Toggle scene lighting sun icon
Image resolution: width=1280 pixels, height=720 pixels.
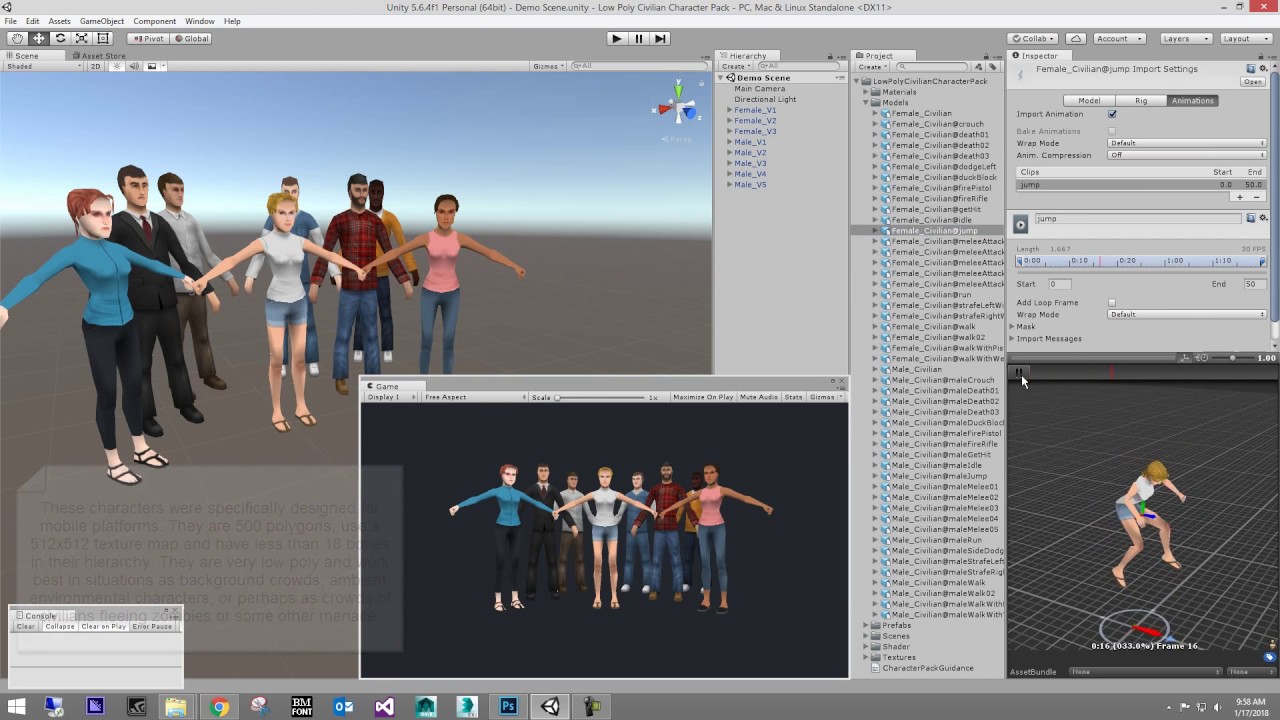[117, 66]
